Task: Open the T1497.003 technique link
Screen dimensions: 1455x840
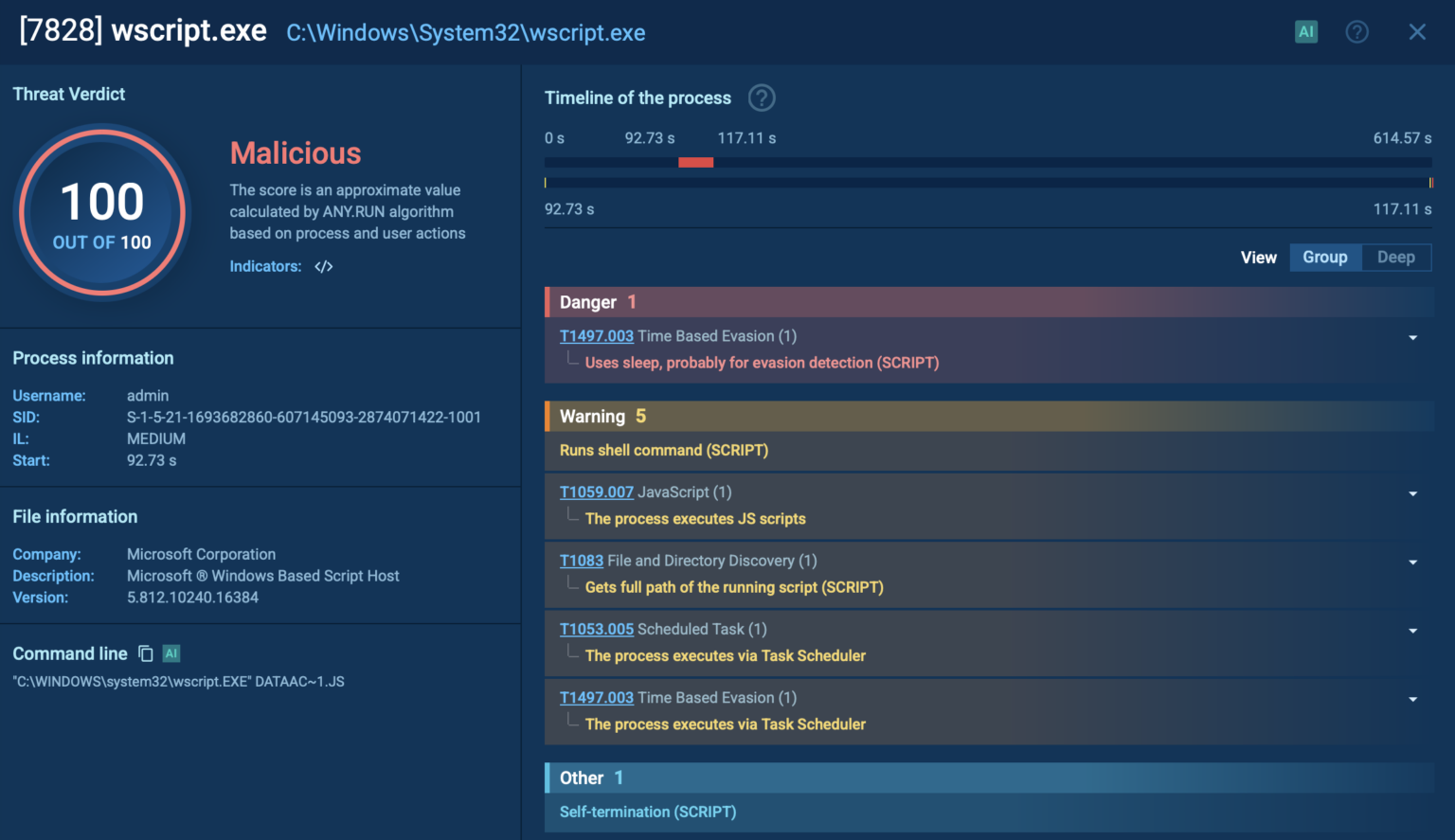Action: [596, 335]
